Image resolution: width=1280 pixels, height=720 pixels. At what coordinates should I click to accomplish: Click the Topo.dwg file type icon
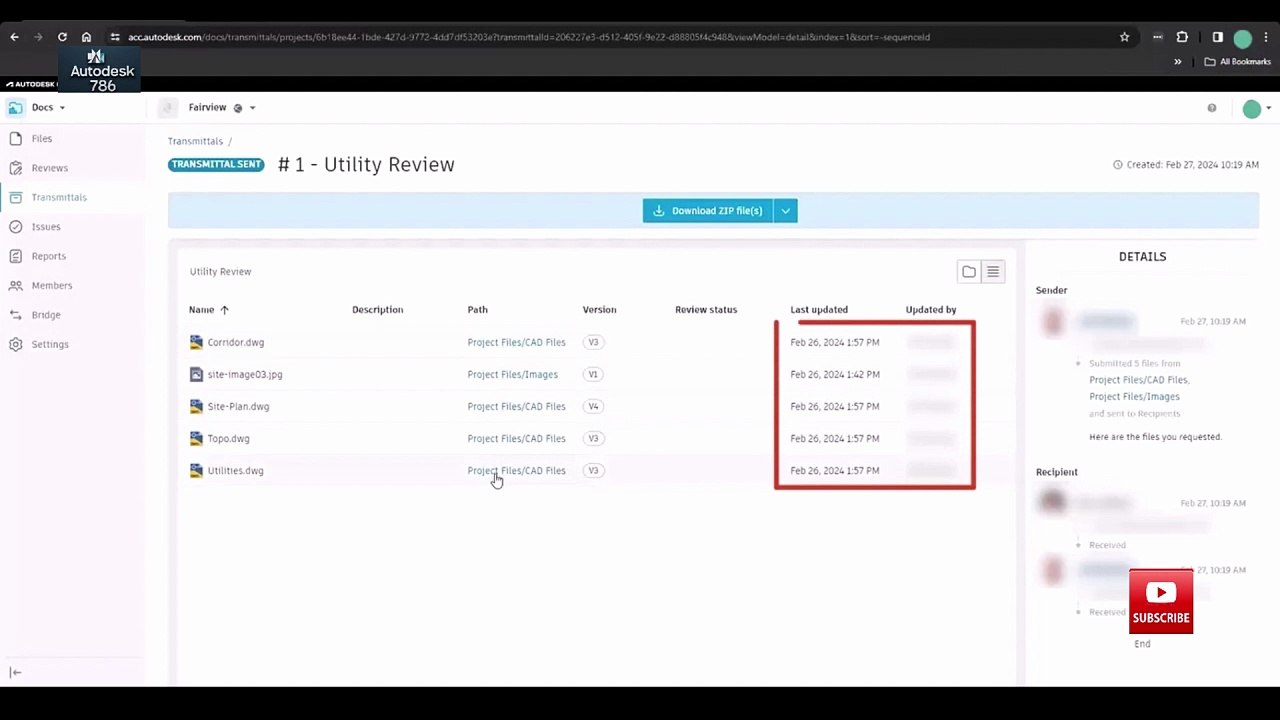(x=196, y=438)
